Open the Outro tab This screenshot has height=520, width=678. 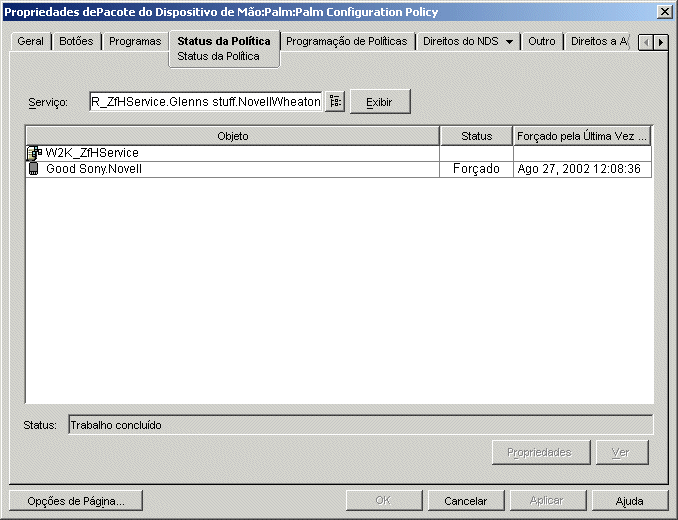(x=542, y=41)
